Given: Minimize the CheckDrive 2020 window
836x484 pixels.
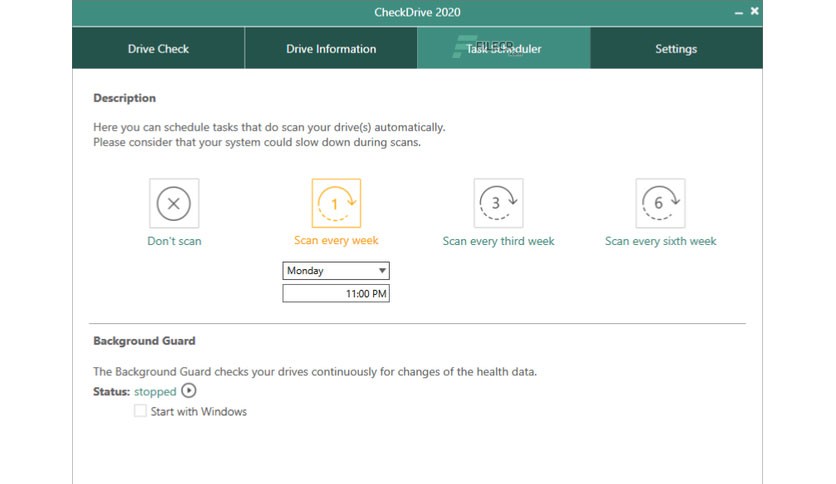Looking at the screenshot, I should (738, 12).
